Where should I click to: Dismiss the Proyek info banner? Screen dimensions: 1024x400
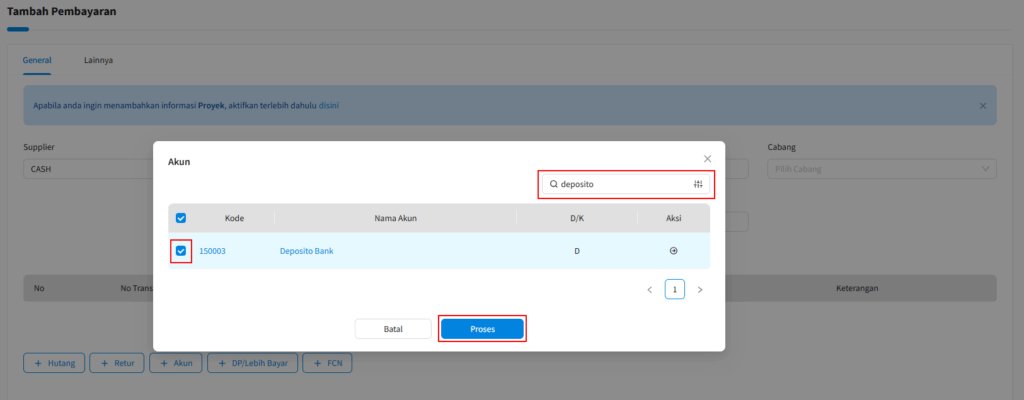tap(982, 105)
